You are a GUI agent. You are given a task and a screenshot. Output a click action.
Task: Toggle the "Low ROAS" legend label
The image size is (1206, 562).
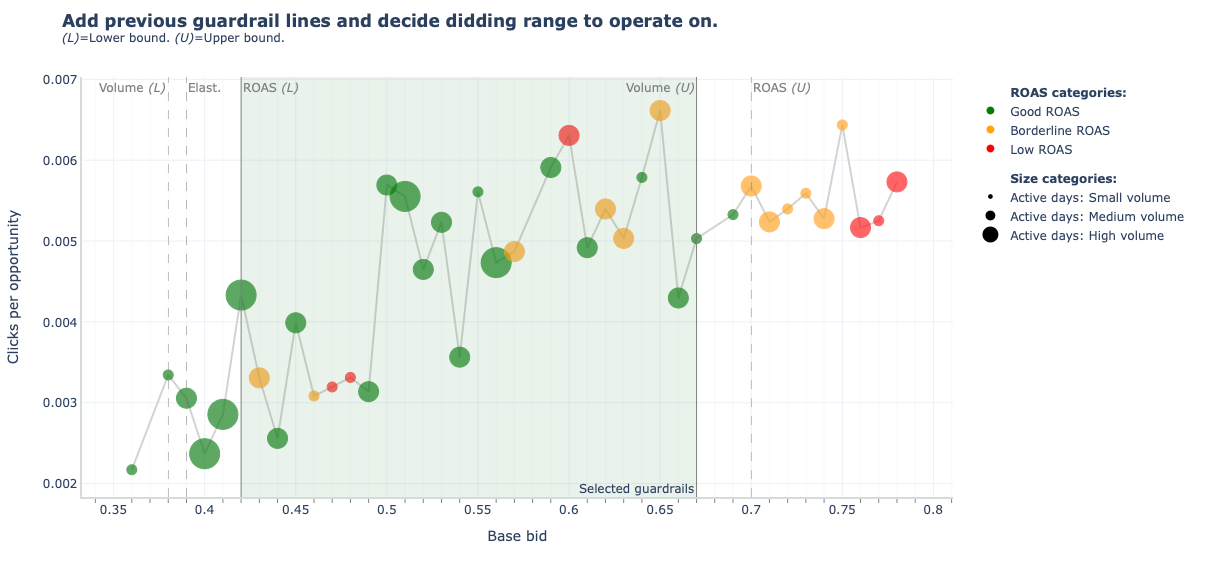[1040, 150]
